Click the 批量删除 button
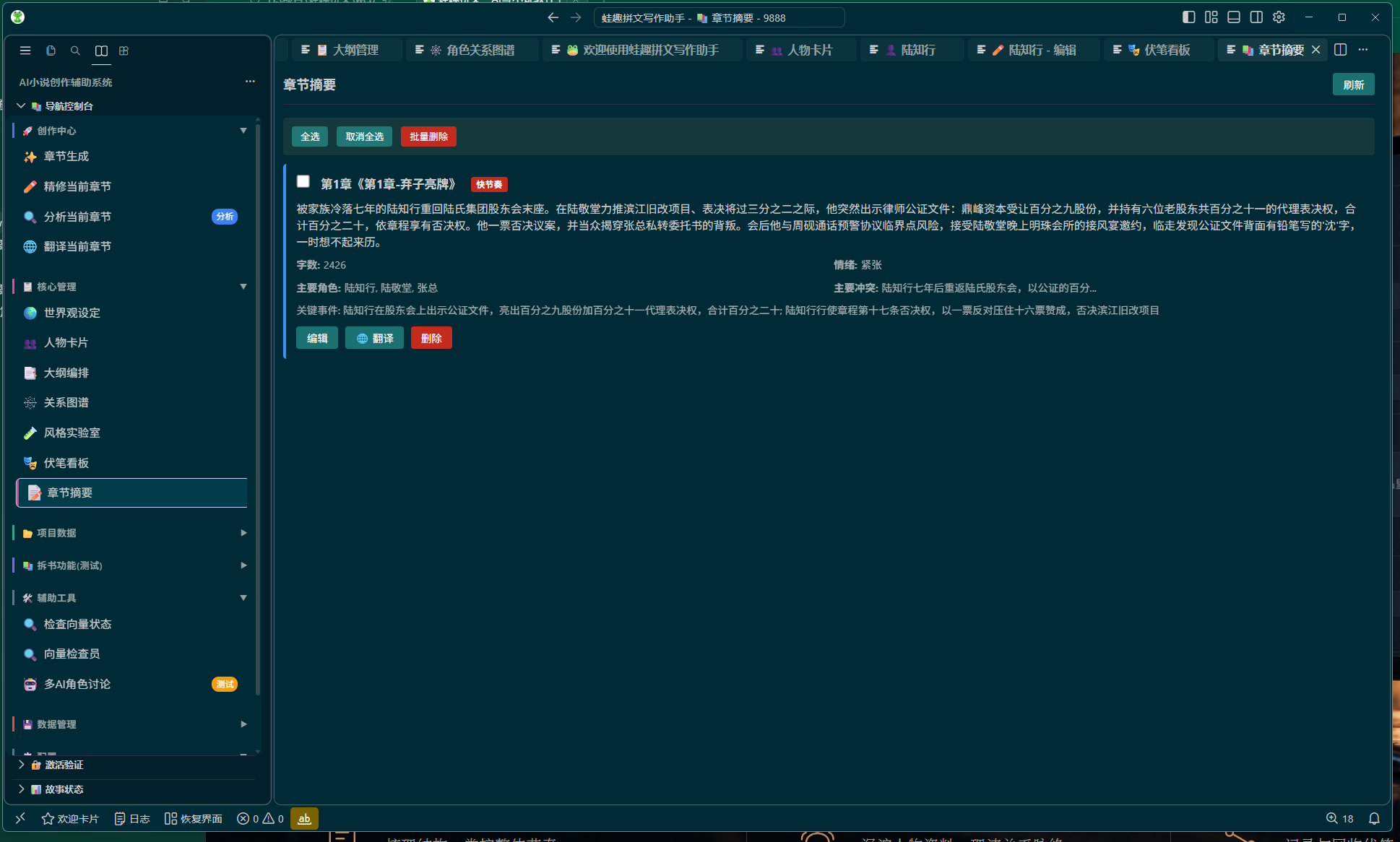The image size is (1400, 842). click(x=428, y=136)
